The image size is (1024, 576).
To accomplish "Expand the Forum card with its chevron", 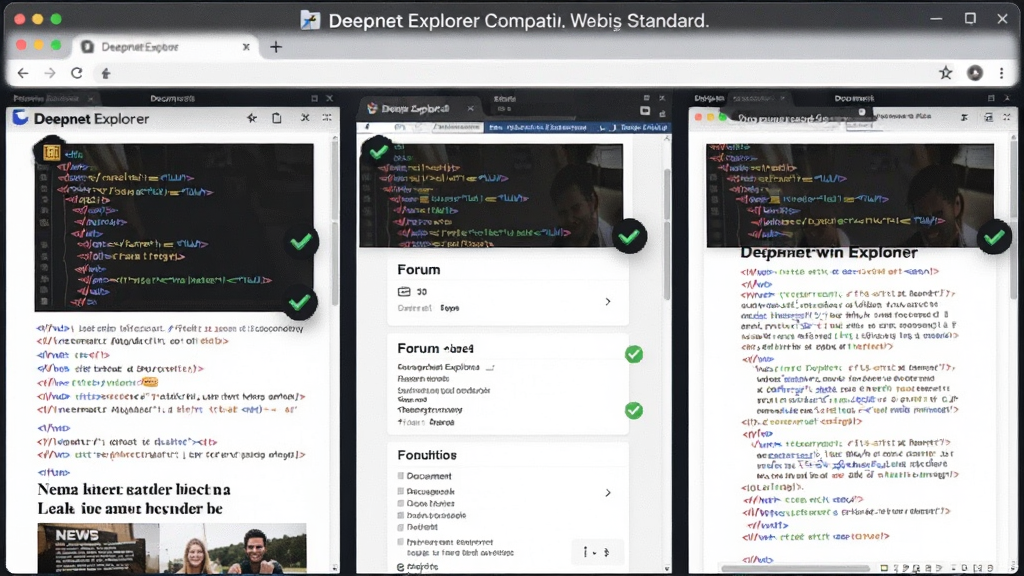I will 608,302.
